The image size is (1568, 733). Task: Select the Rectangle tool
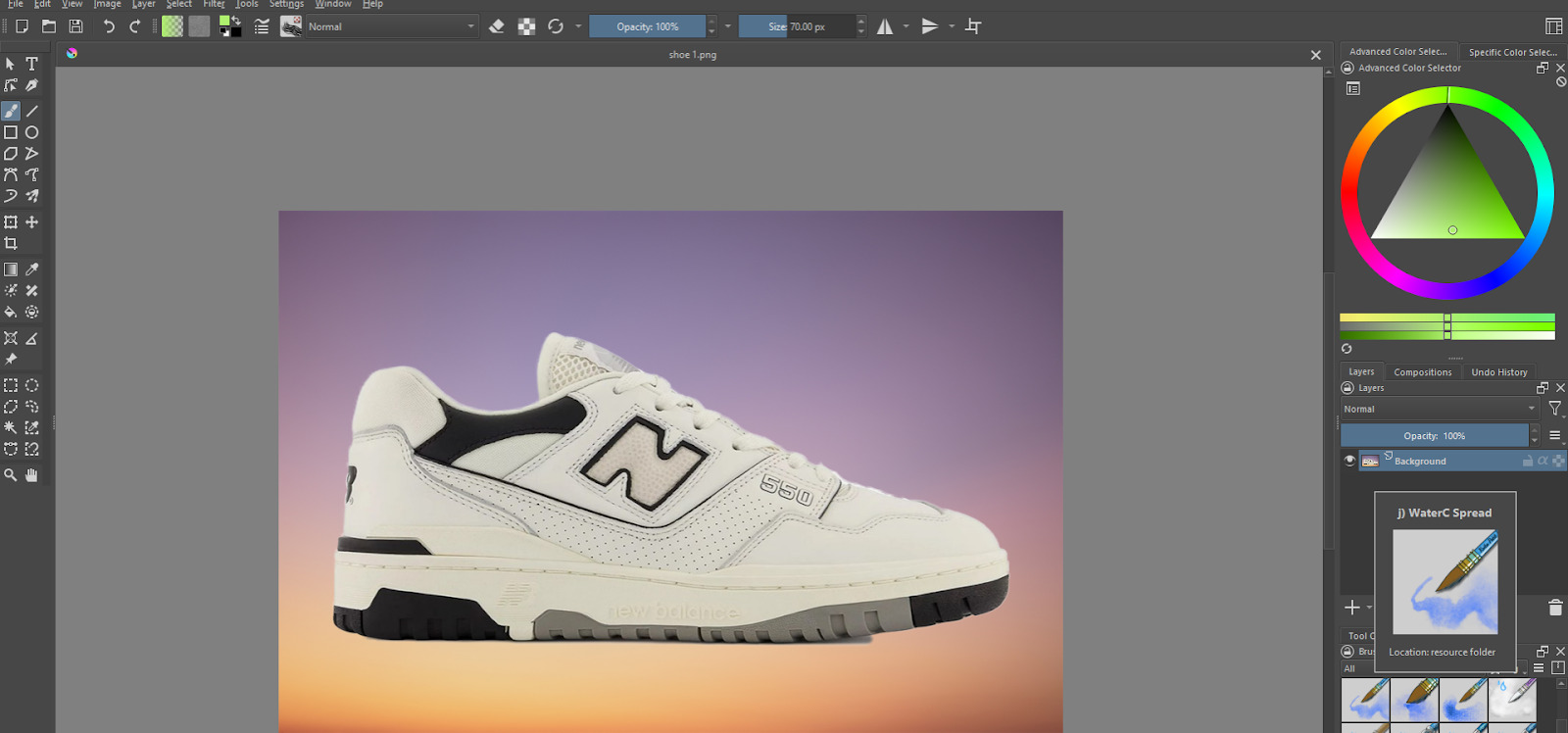11,132
